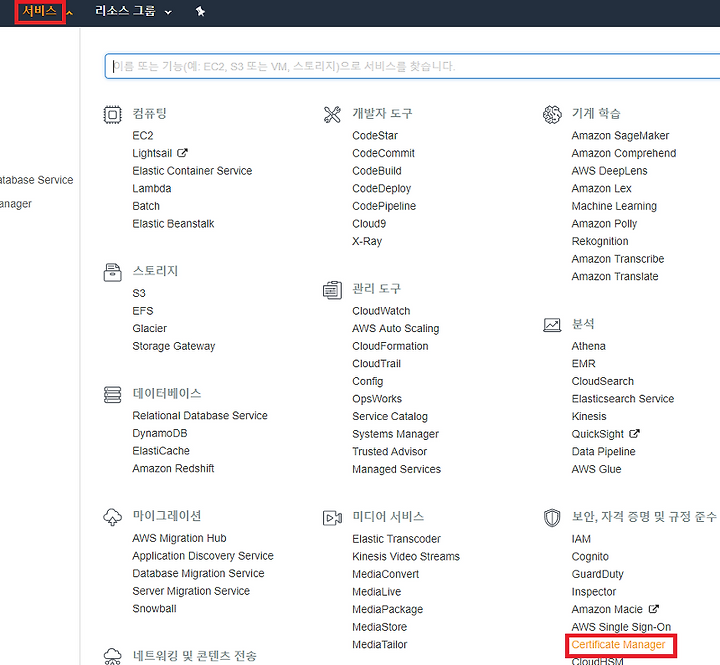Open Elastic Container Service
Screen dimensions: 720x665
tap(192, 171)
